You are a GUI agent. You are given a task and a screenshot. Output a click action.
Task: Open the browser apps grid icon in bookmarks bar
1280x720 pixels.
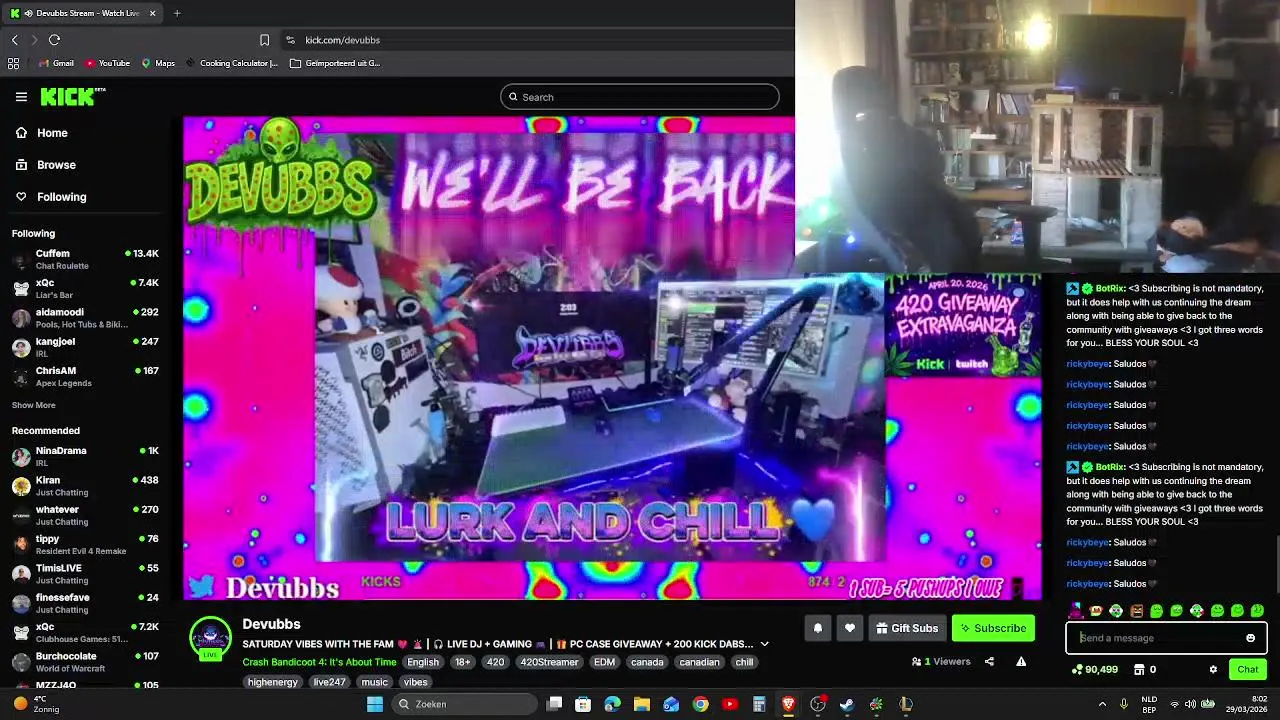13,63
